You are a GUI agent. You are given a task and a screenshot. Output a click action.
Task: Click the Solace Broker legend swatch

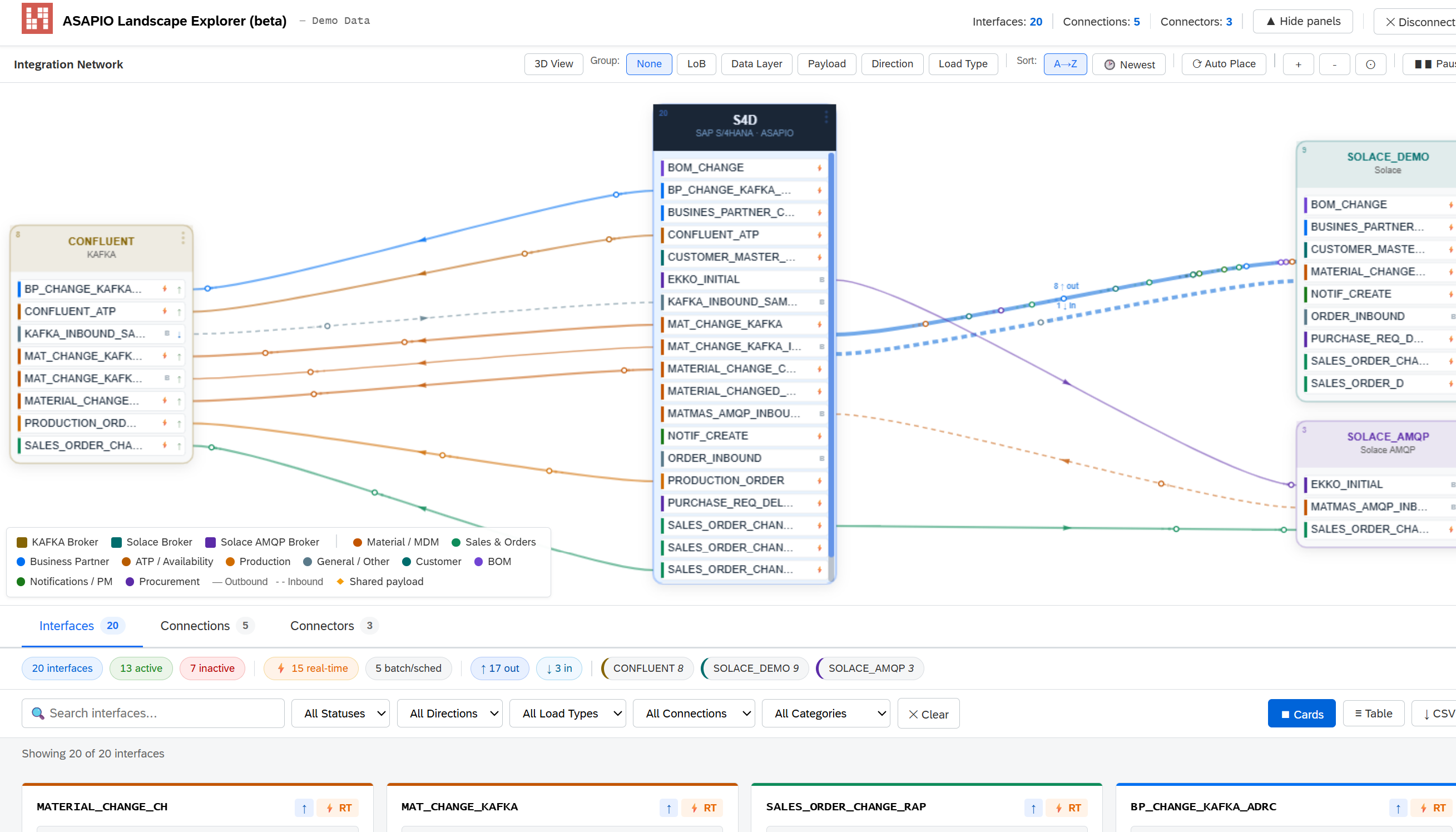click(117, 542)
